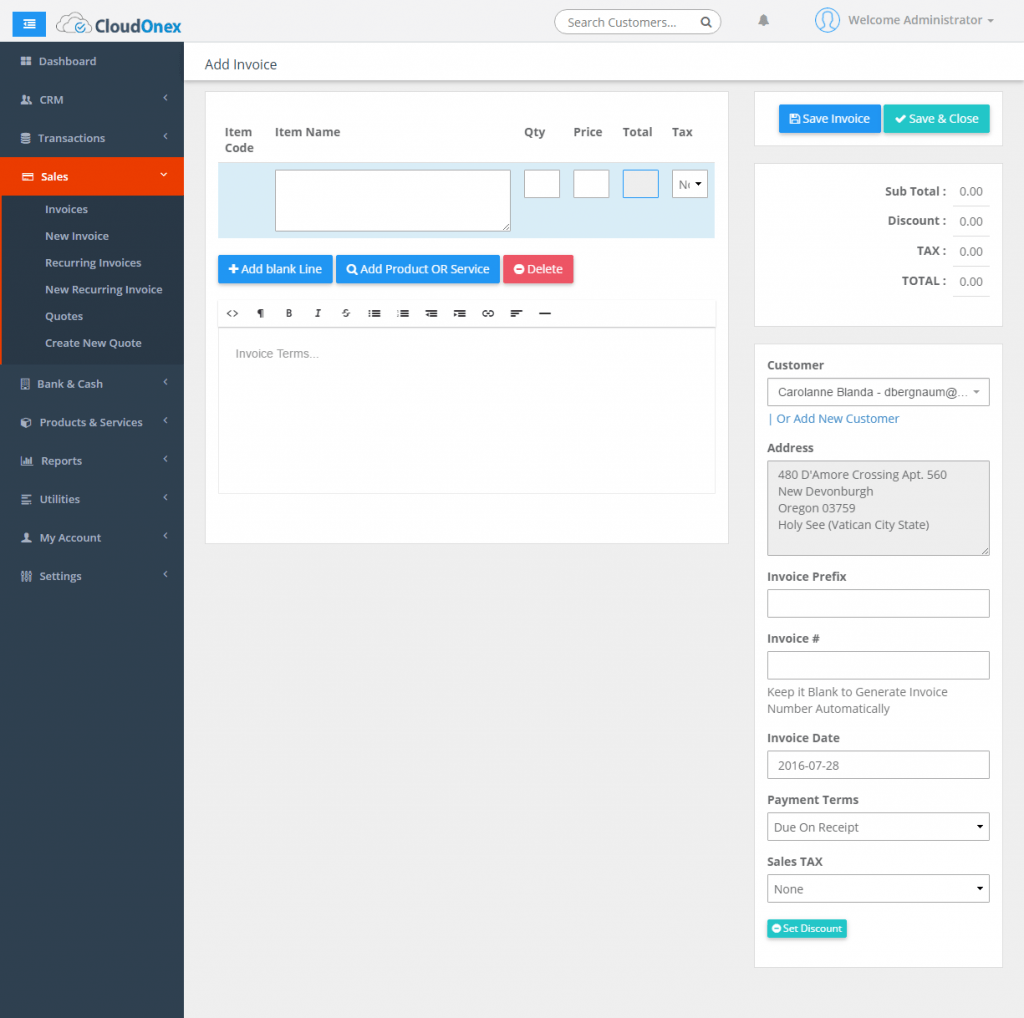Open the Customer selection dropdown

click(878, 392)
